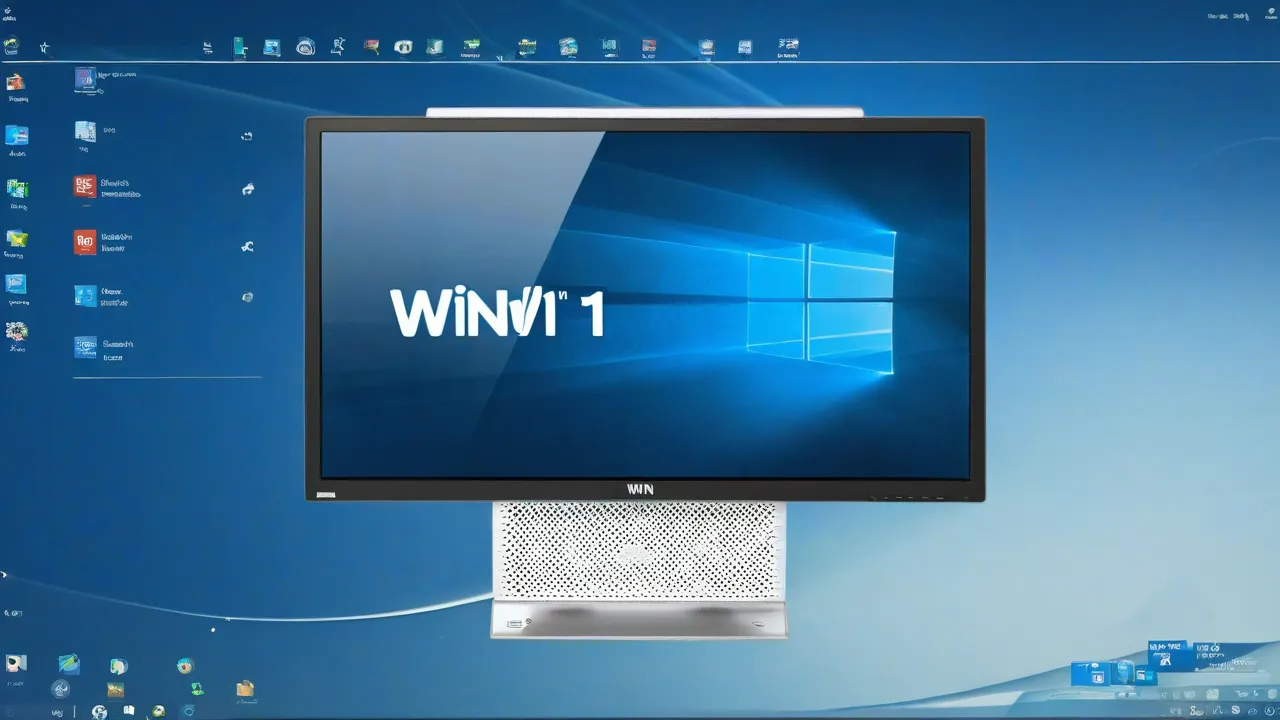The width and height of the screenshot is (1280, 720).
Task: Open the yellow folder icon above the taskbar
Action: [x=245, y=688]
